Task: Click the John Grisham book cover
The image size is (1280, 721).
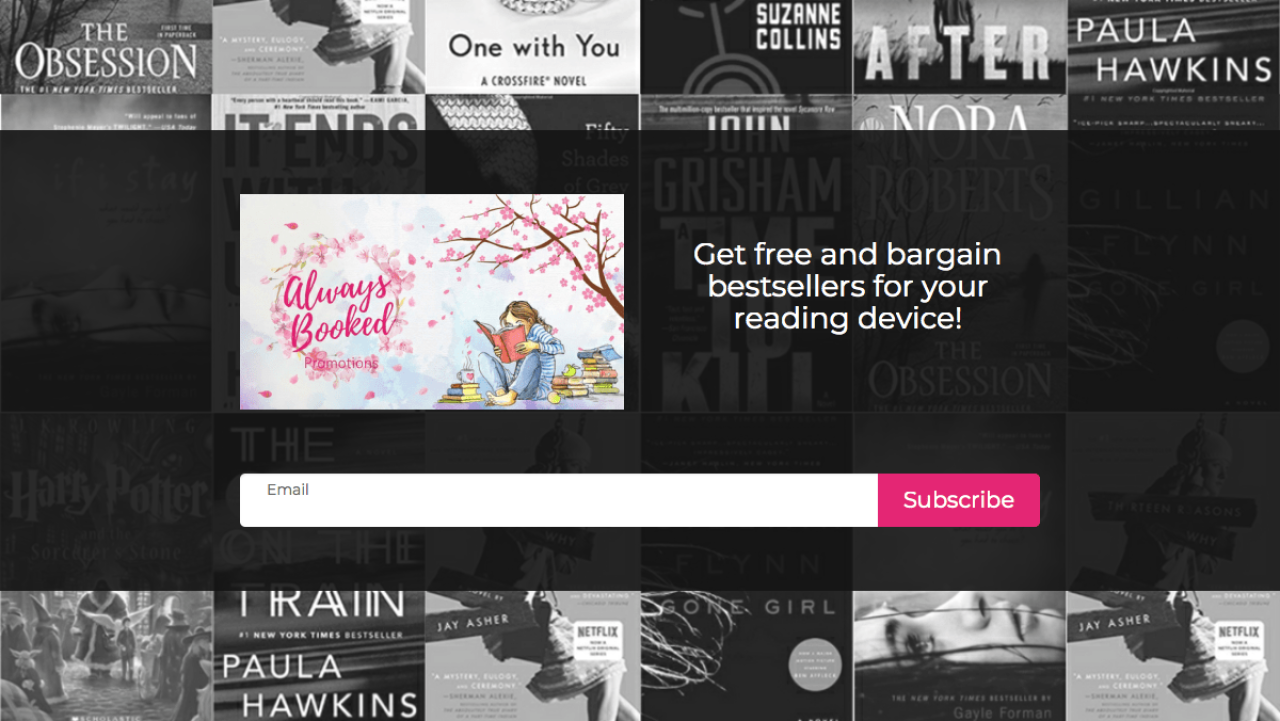Action: (746, 253)
